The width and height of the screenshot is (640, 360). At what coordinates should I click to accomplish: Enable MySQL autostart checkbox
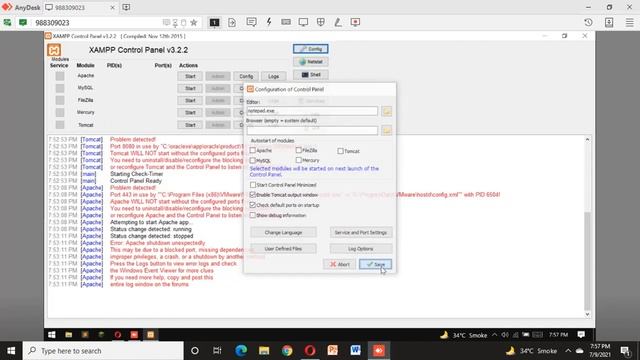[253, 160]
